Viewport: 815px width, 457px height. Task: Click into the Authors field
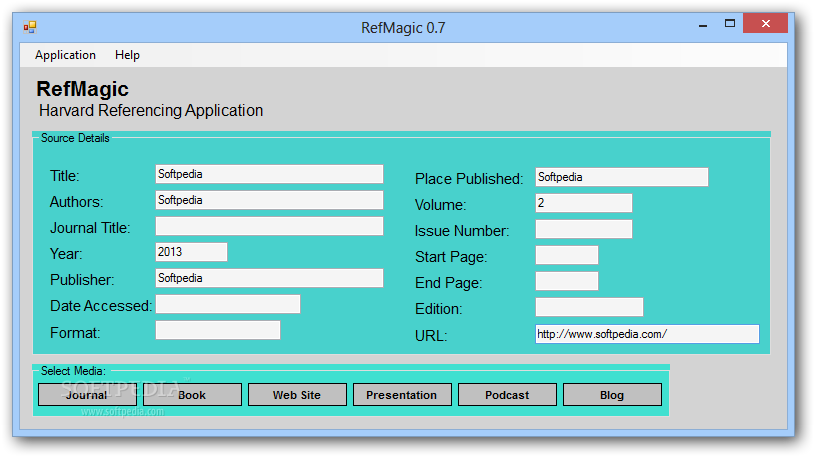tap(269, 200)
